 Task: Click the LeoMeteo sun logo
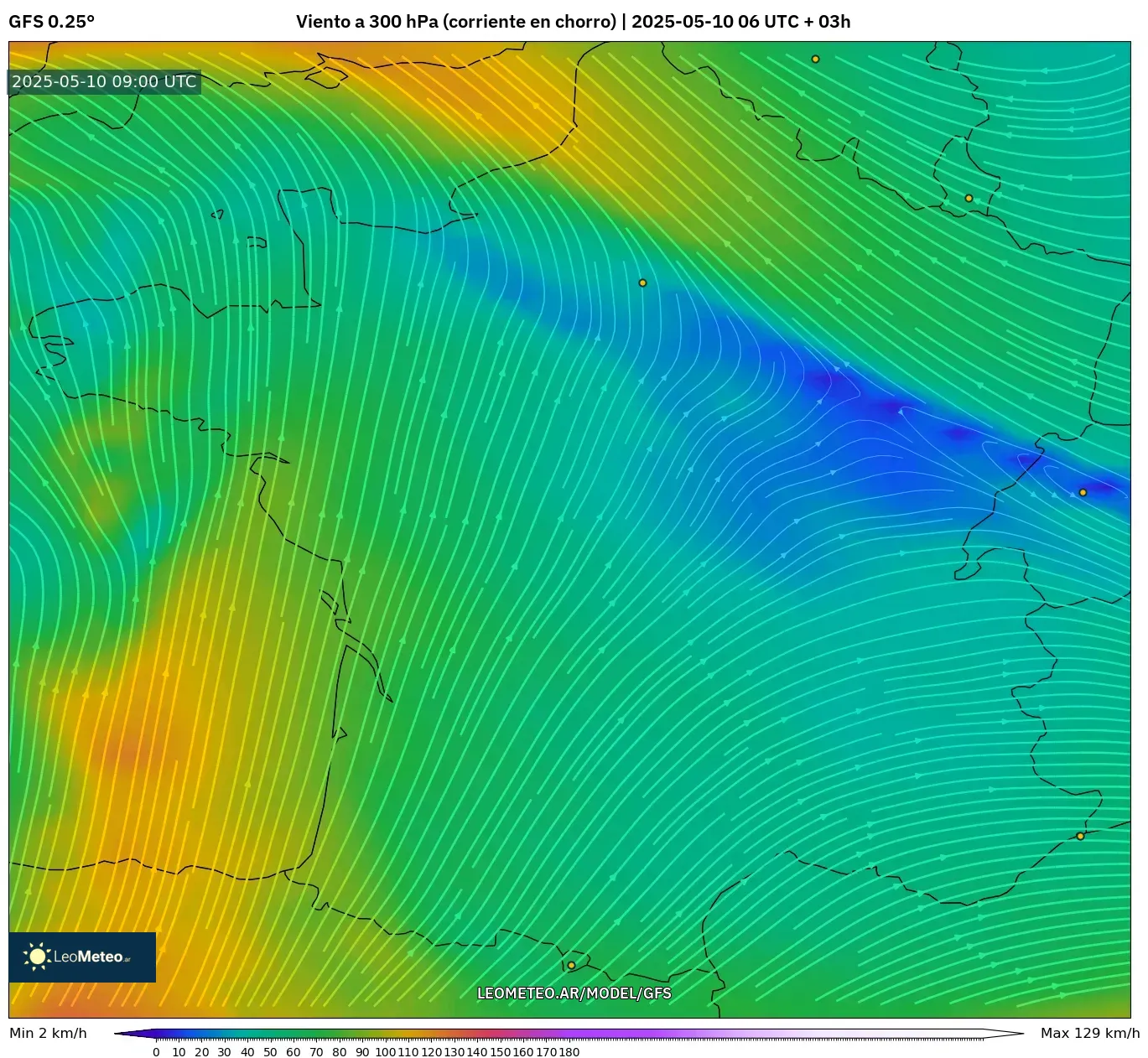pos(82,957)
